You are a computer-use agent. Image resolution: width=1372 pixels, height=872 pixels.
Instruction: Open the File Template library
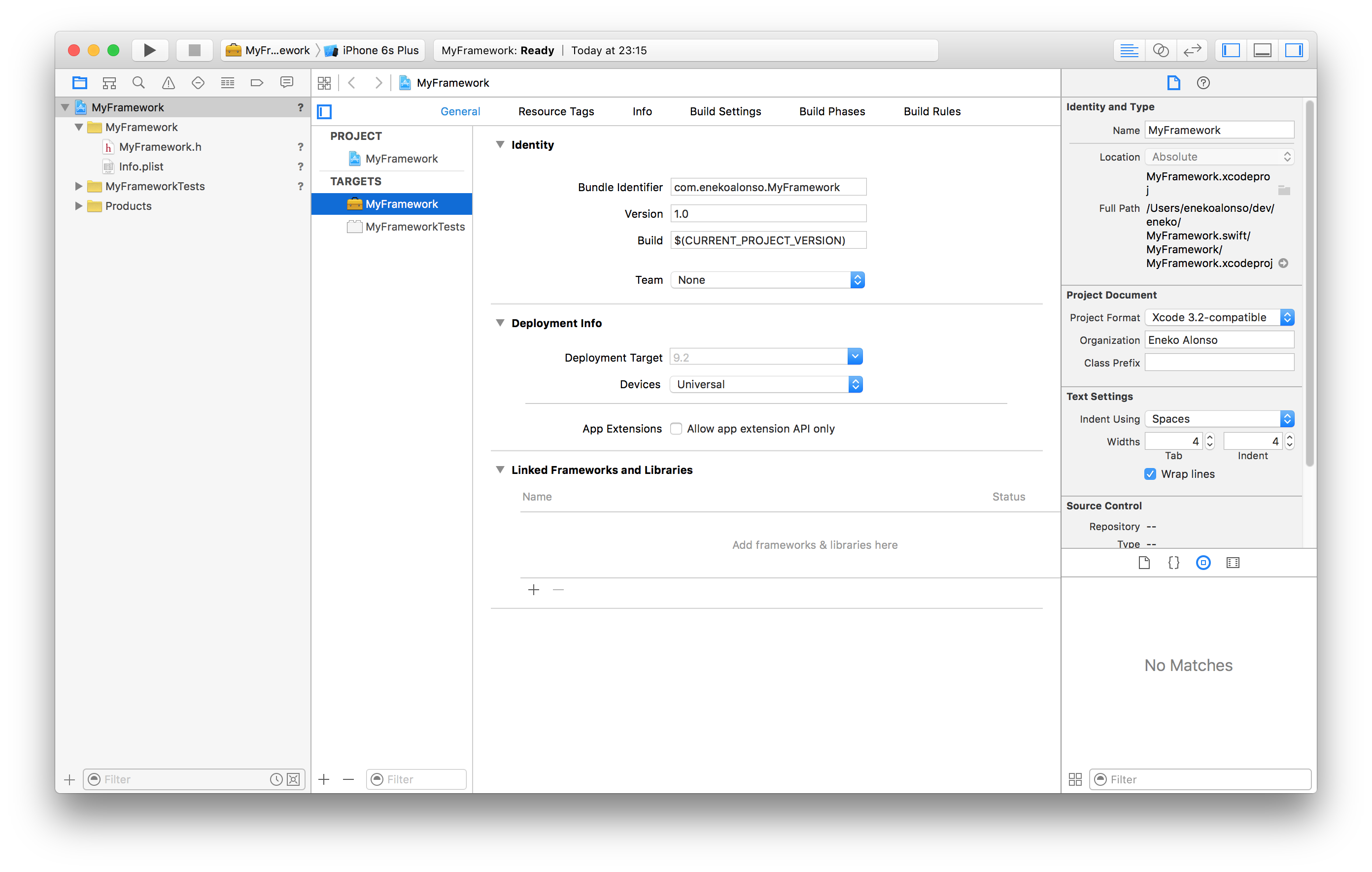pyautogui.click(x=1143, y=563)
